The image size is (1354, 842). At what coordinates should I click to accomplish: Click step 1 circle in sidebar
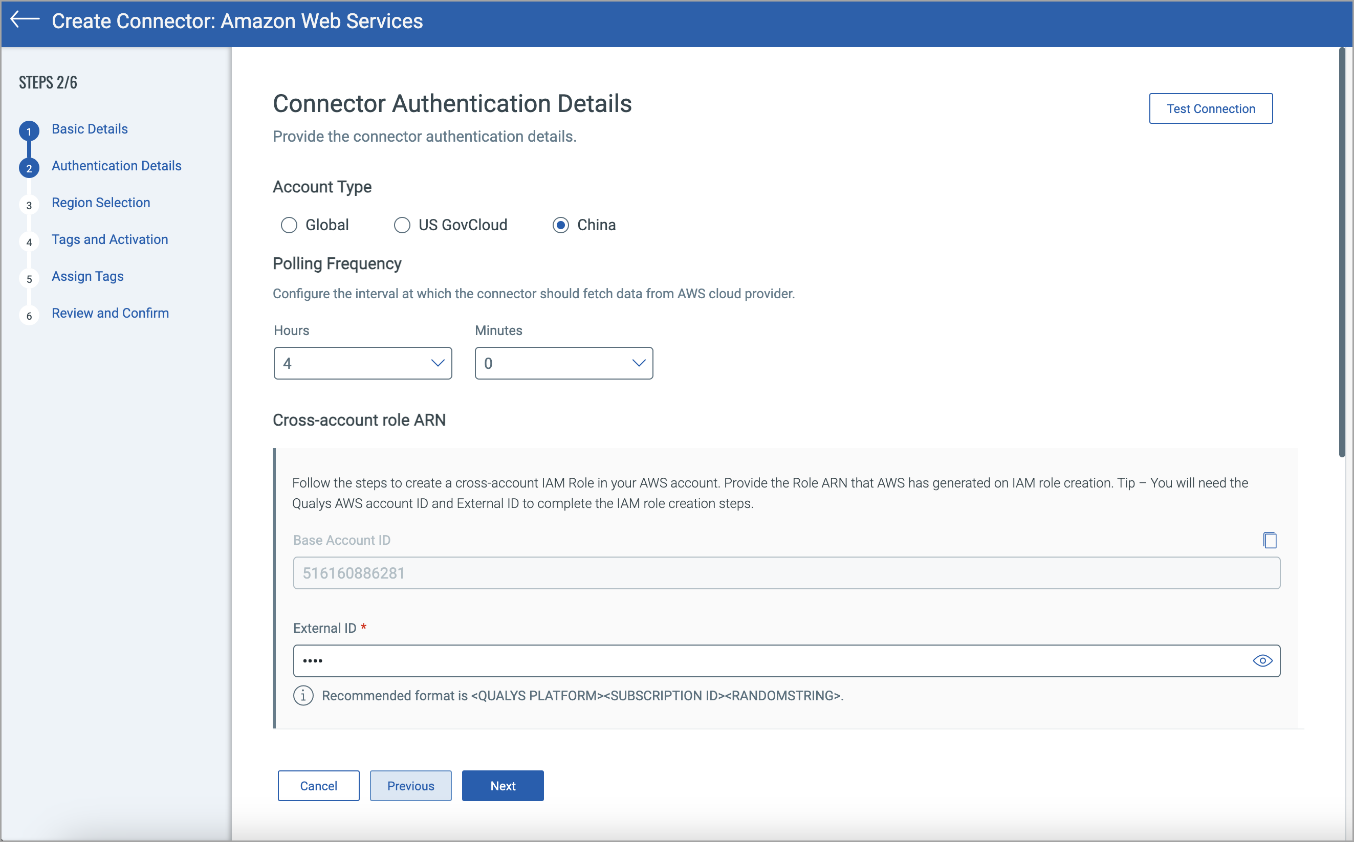coord(30,131)
